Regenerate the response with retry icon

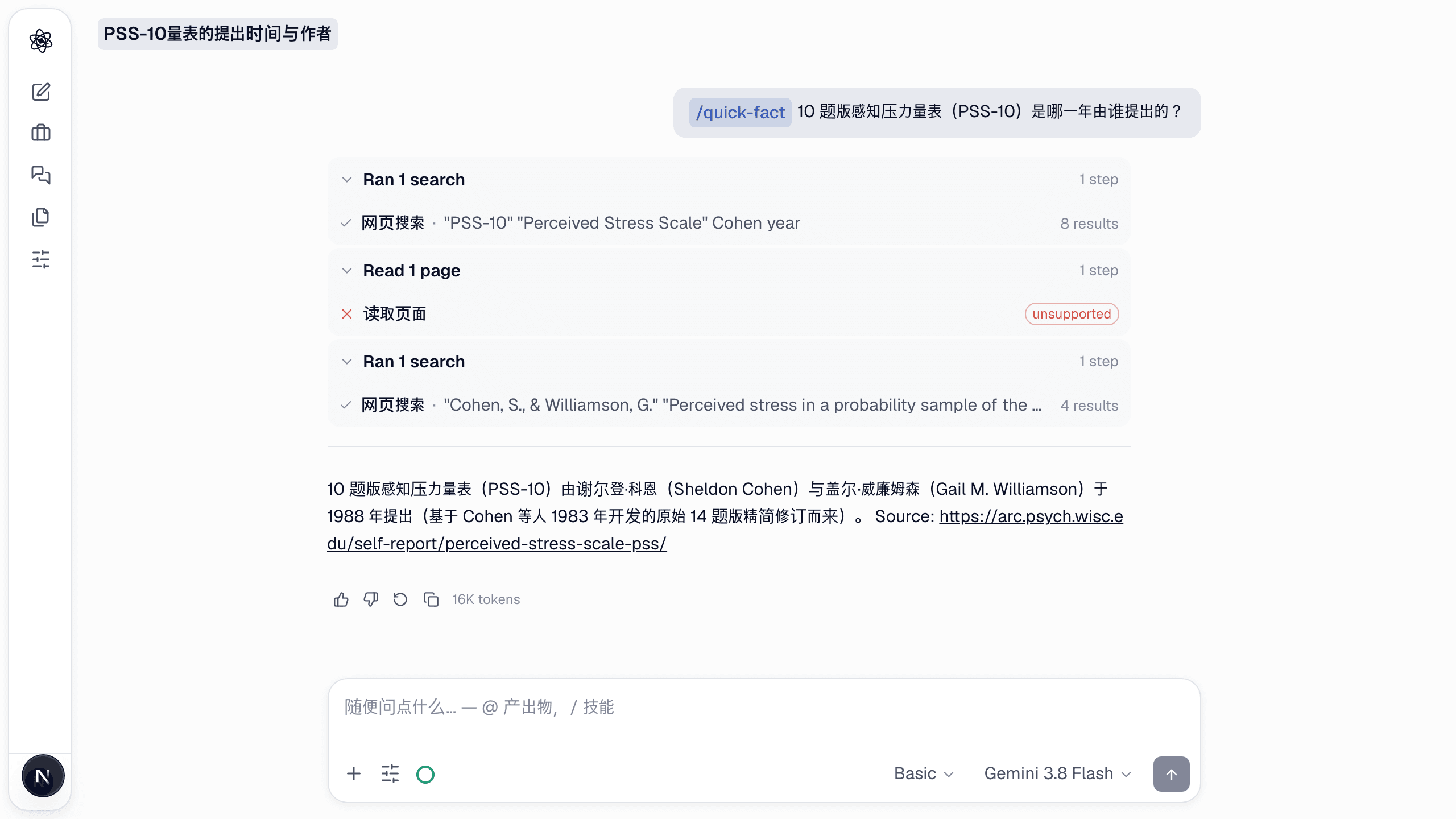pyautogui.click(x=400, y=599)
